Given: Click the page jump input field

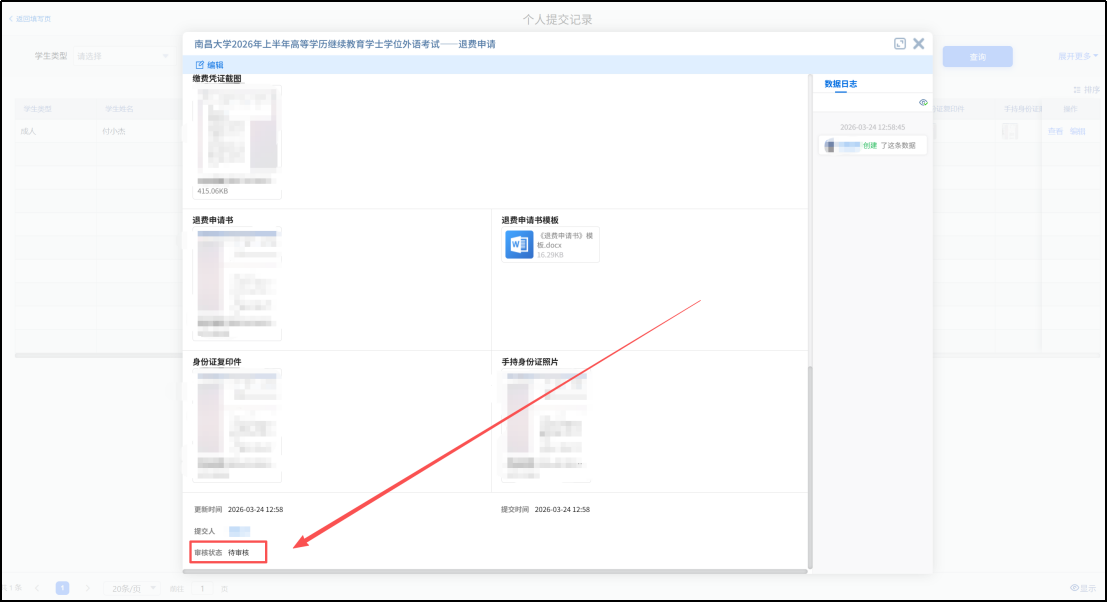Looking at the screenshot, I should tap(202, 588).
